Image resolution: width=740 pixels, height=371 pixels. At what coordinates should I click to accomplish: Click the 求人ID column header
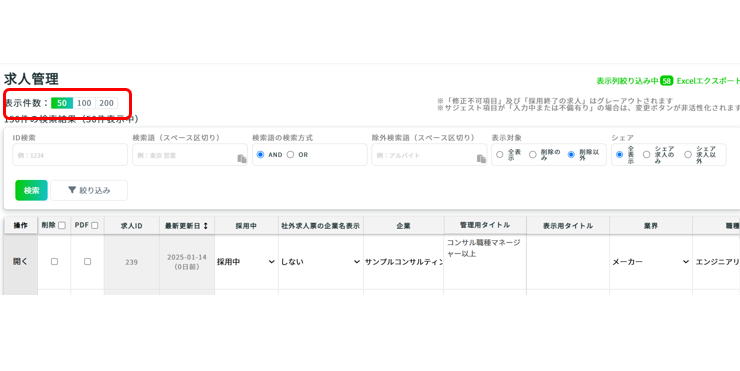[x=131, y=226]
